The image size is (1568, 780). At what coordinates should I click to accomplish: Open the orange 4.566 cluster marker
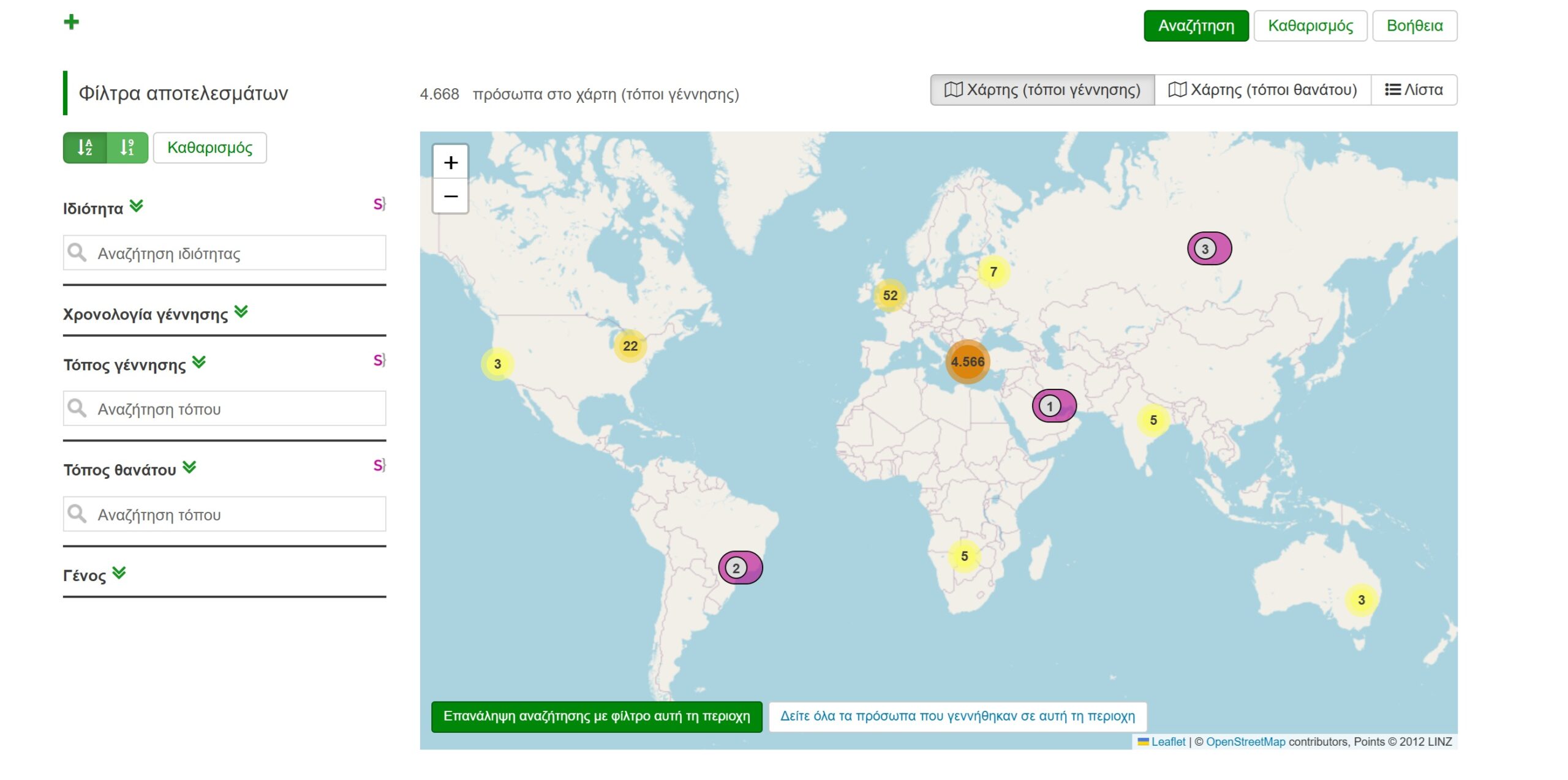tap(967, 362)
